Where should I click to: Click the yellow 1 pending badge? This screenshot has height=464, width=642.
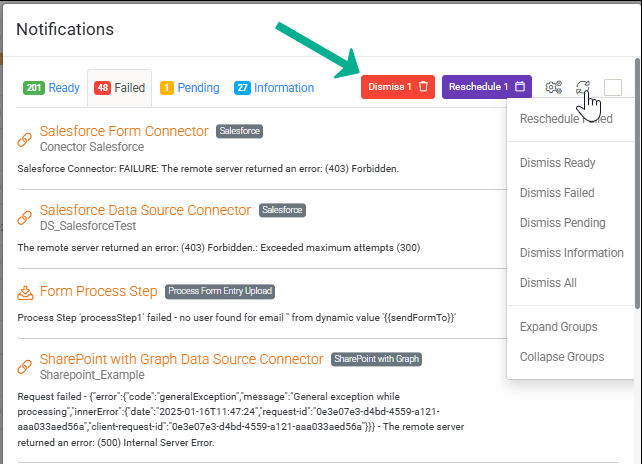pyautogui.click(x=167, y=88)
